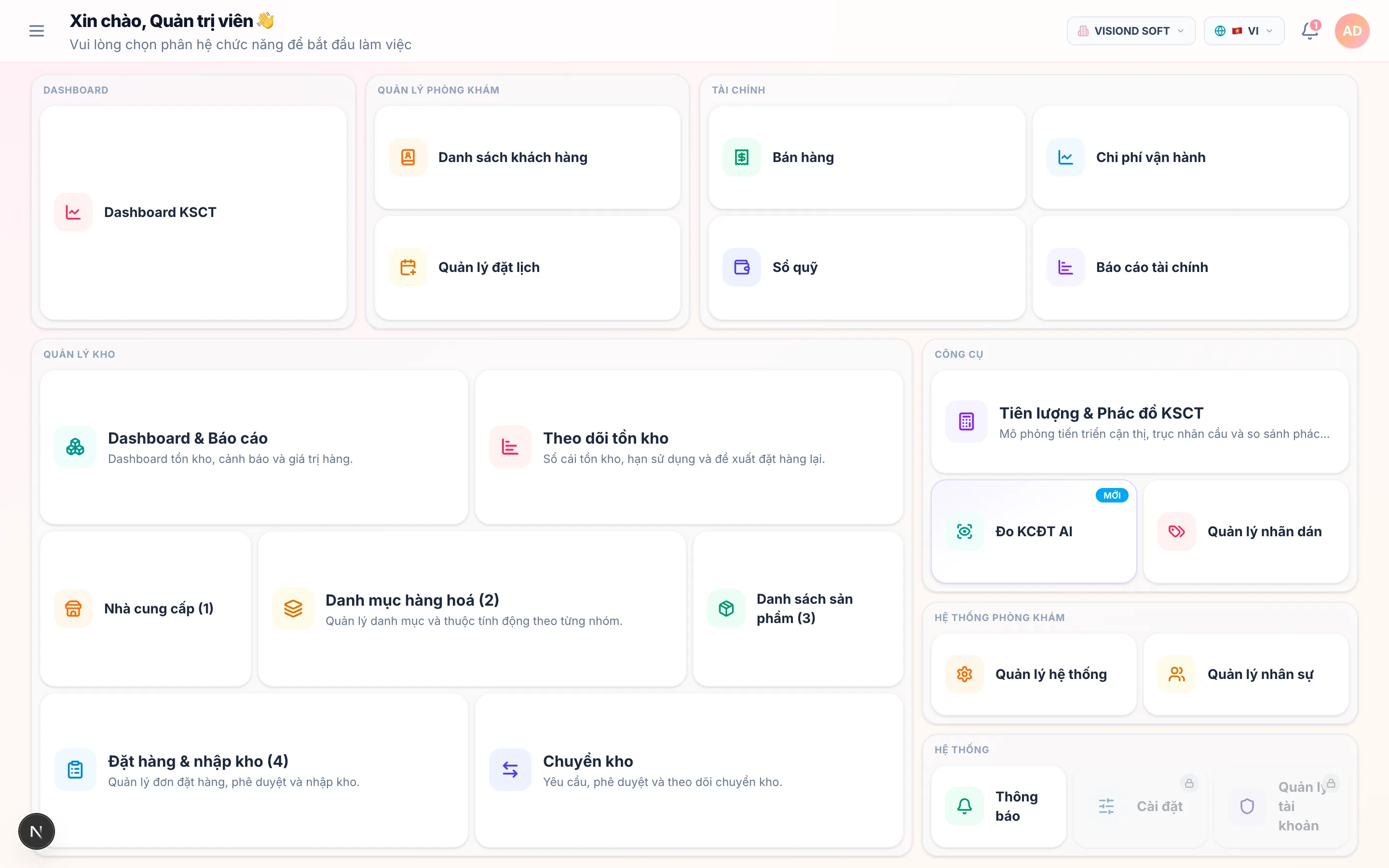The width and height of the screenshot is (1389, 868).
Task: Click the notification count badge
Action: pos(1316,25)
